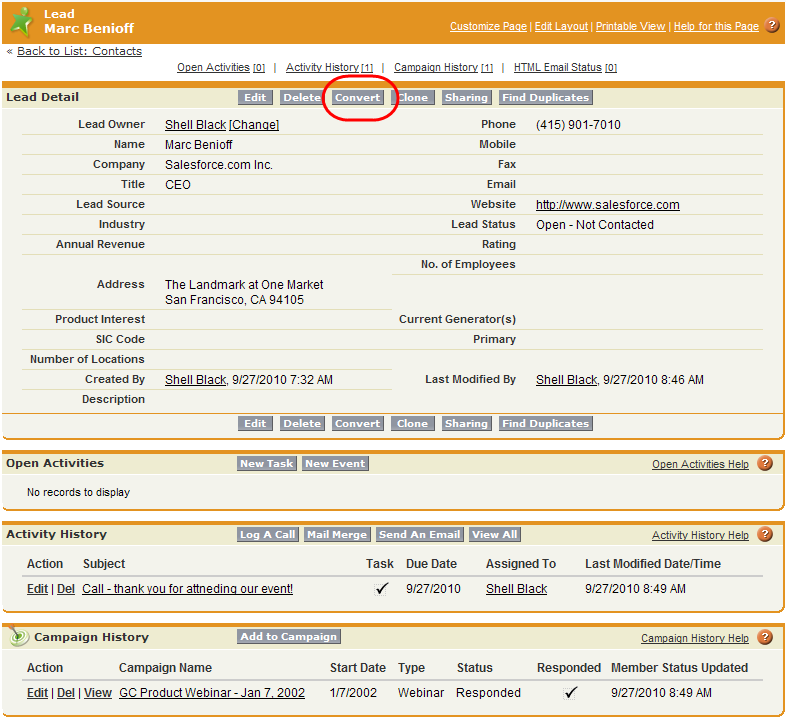Viewport: 786px width, 719px height.
Task: Click the Send An Email button
Action: pyautogui.click(x=420, y=534)
